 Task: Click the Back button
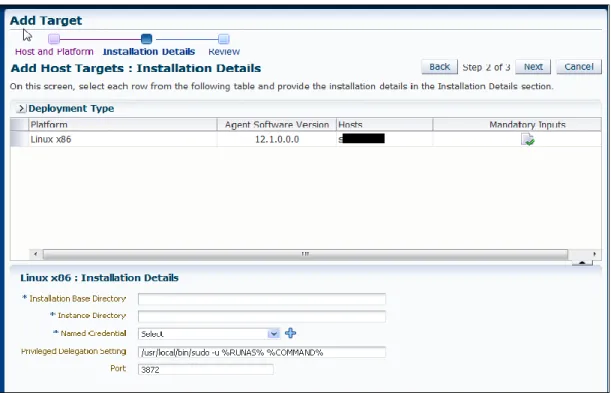(440, 67)
